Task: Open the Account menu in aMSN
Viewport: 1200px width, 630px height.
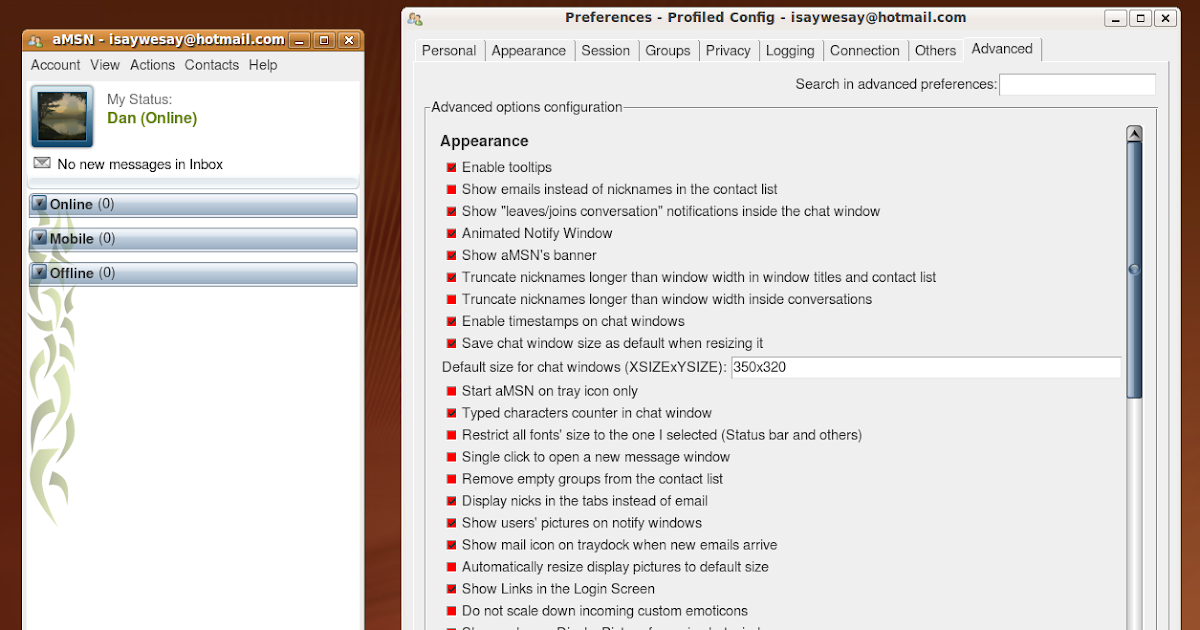Action: [55, 65]
